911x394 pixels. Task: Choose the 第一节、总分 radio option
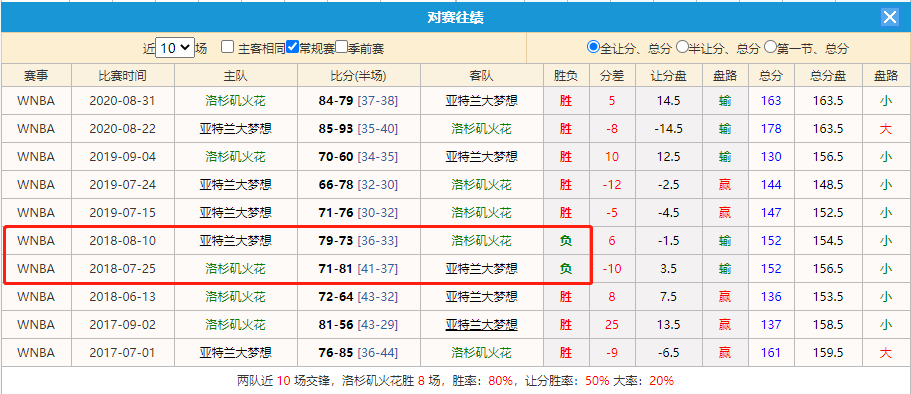point(771,46)
